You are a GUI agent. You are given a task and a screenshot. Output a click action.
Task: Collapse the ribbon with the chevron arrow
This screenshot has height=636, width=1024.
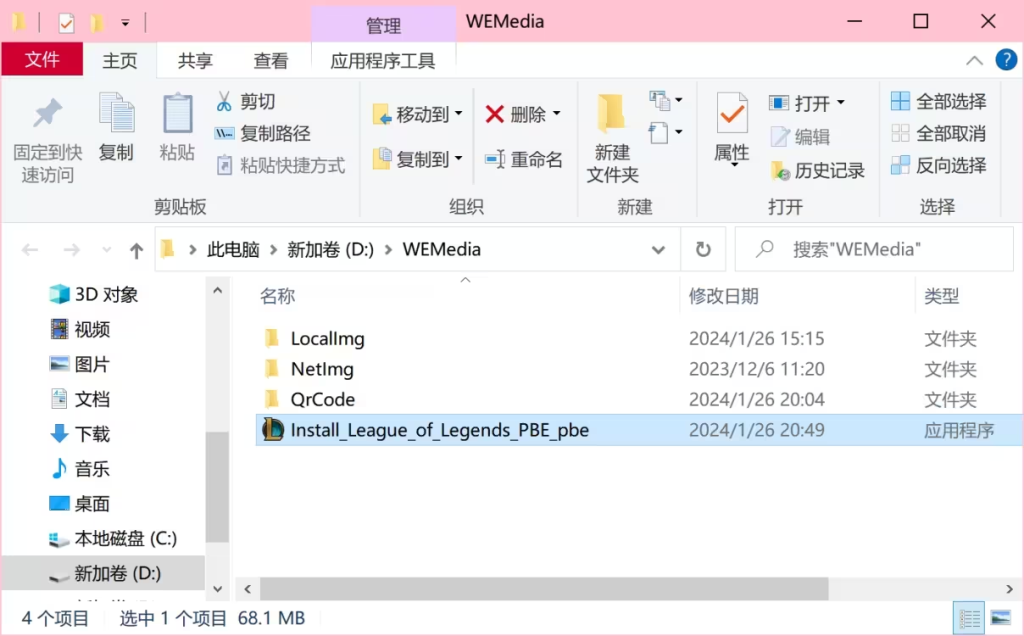(974, 61)
